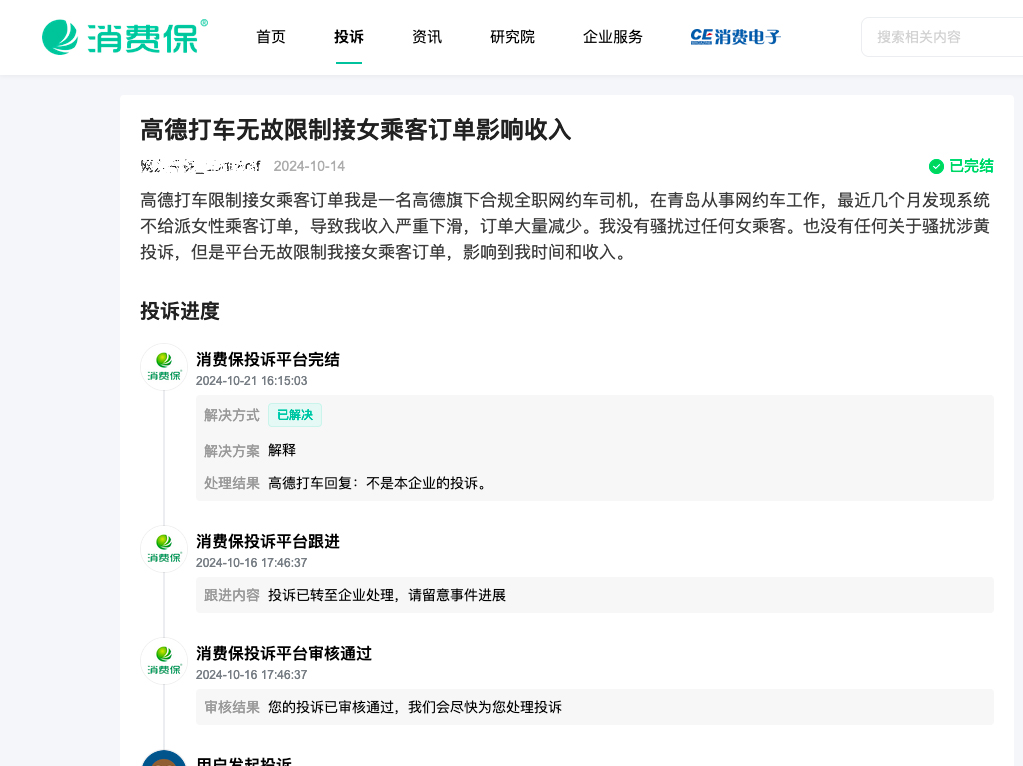Viewport: 1023px width, 766px height.
Task: Click the 解决方案 value 解释
Action: [x=282, y=450]
